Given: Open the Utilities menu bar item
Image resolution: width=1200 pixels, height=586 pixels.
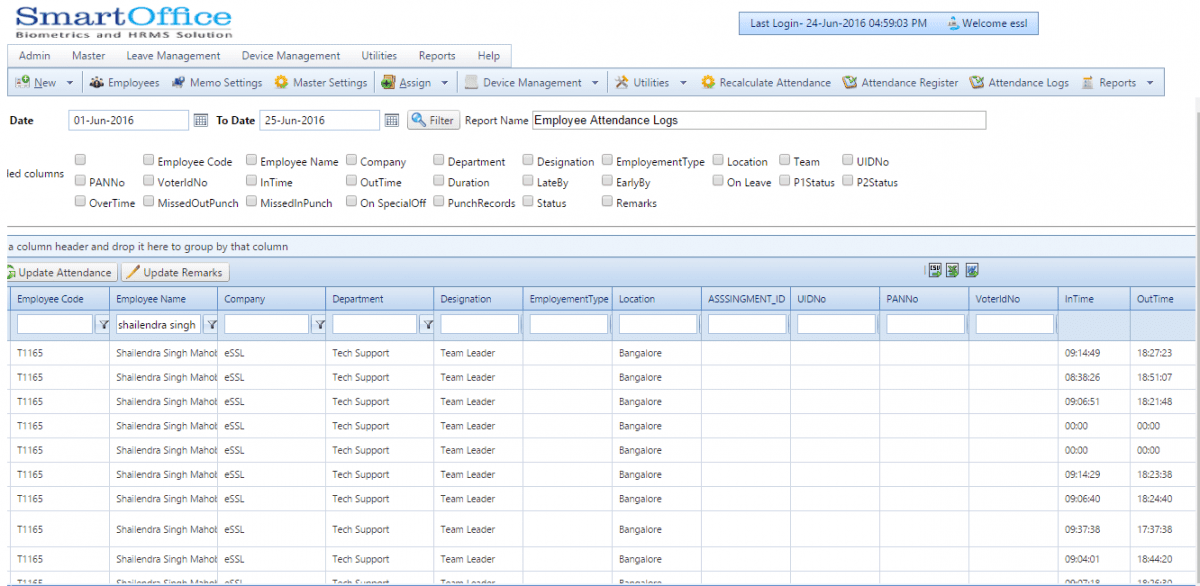Looking at the screenshot, I should (379, 56).
